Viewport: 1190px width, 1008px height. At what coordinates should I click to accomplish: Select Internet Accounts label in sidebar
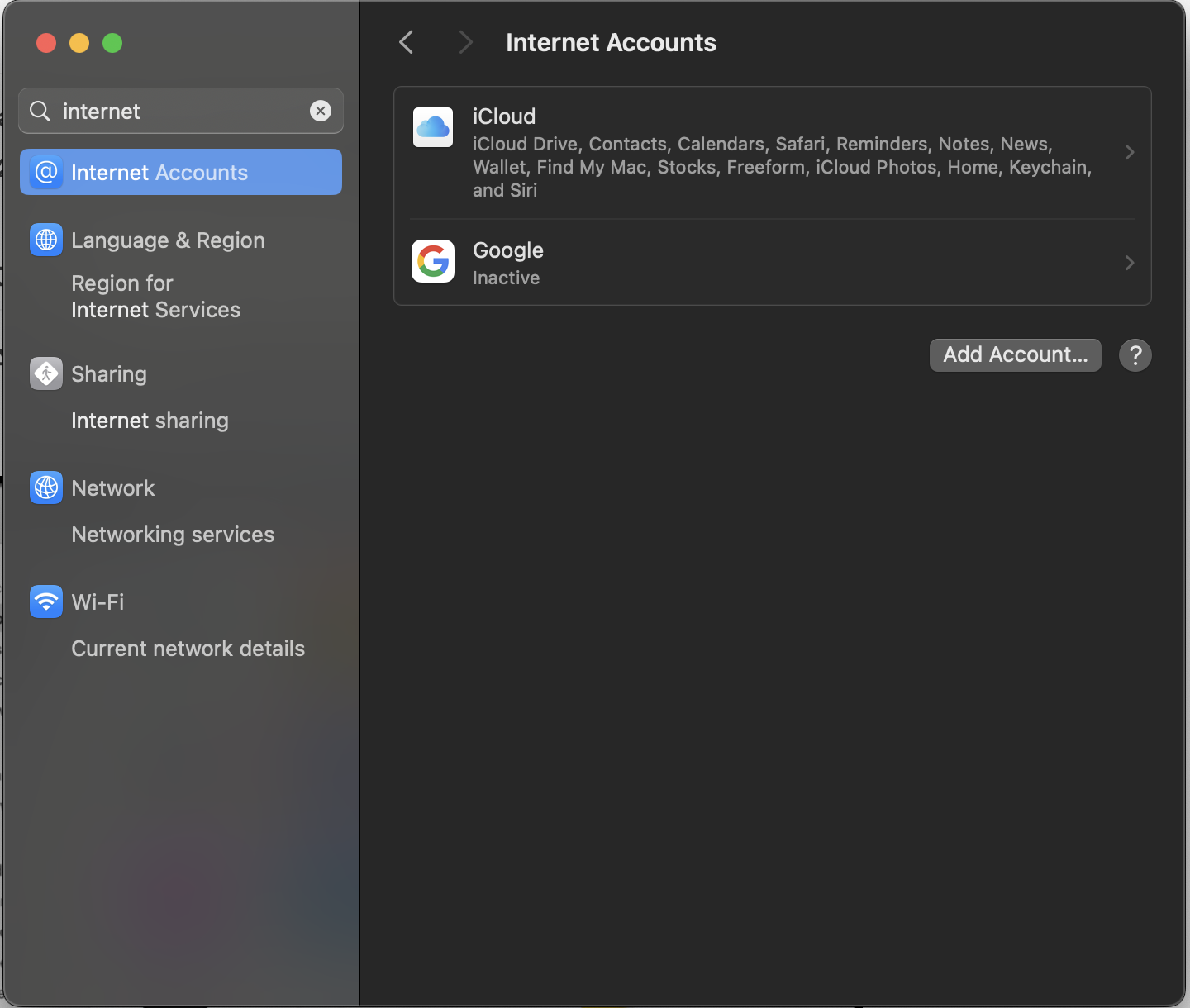coord(159,173)
